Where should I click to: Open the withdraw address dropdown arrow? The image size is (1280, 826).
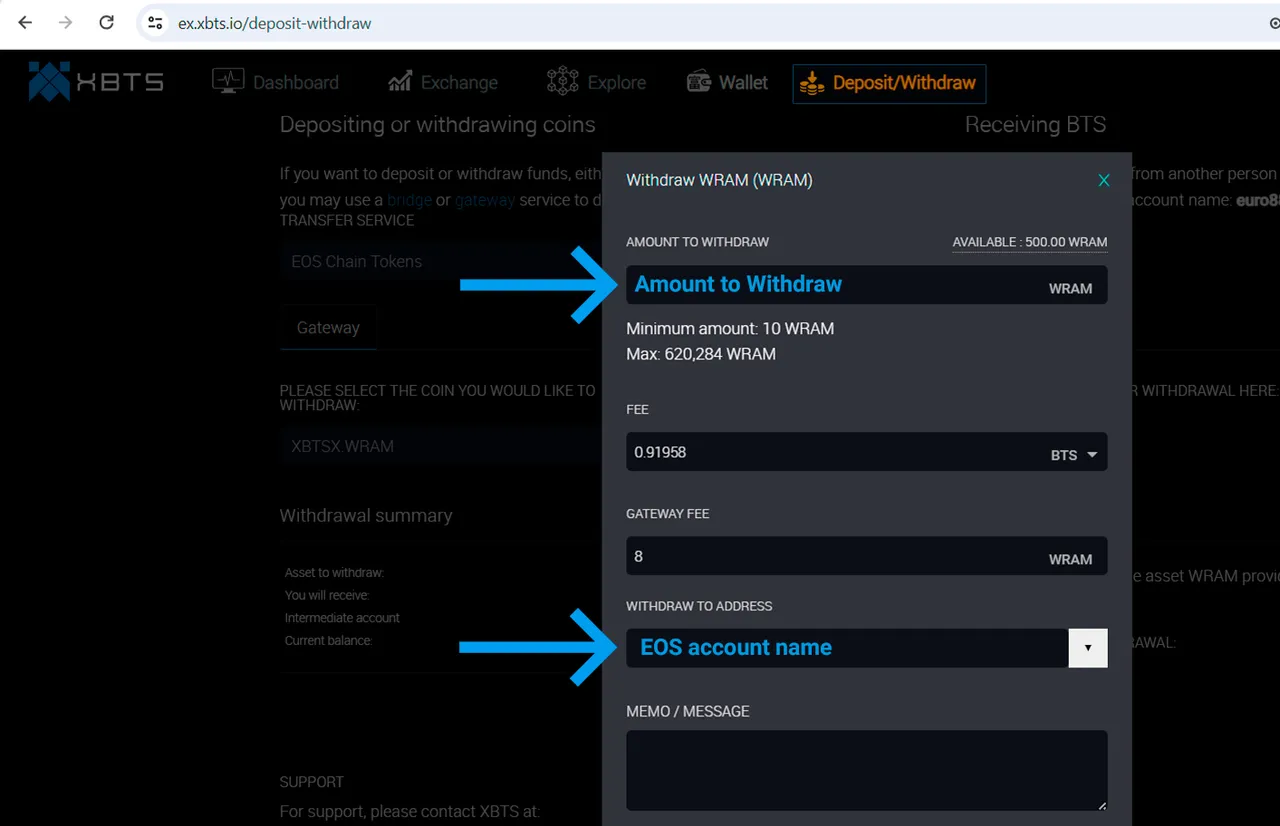(x=1088, y=648)
